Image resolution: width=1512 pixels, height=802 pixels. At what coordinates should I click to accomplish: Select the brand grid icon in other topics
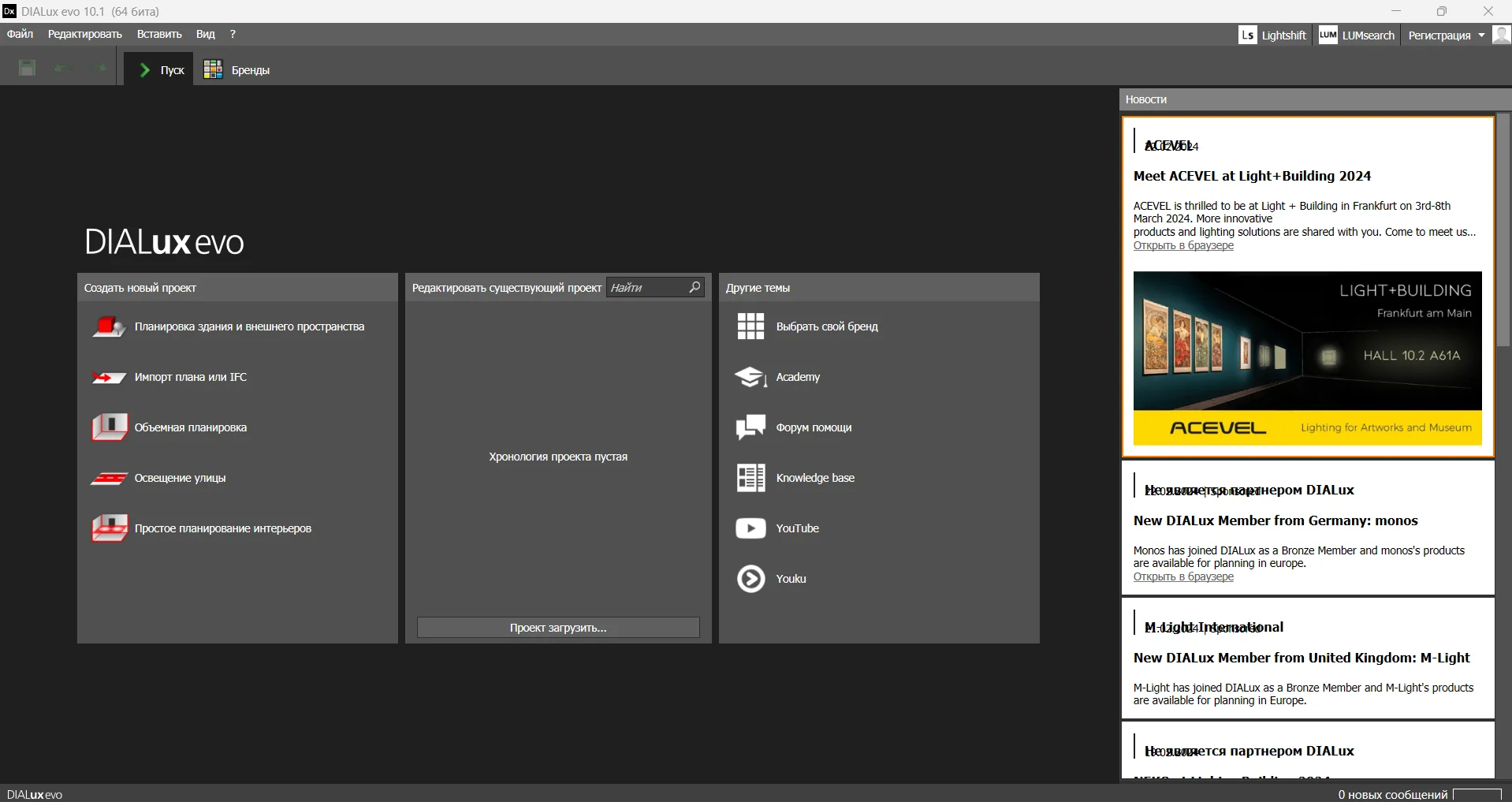tap(750, 326)
